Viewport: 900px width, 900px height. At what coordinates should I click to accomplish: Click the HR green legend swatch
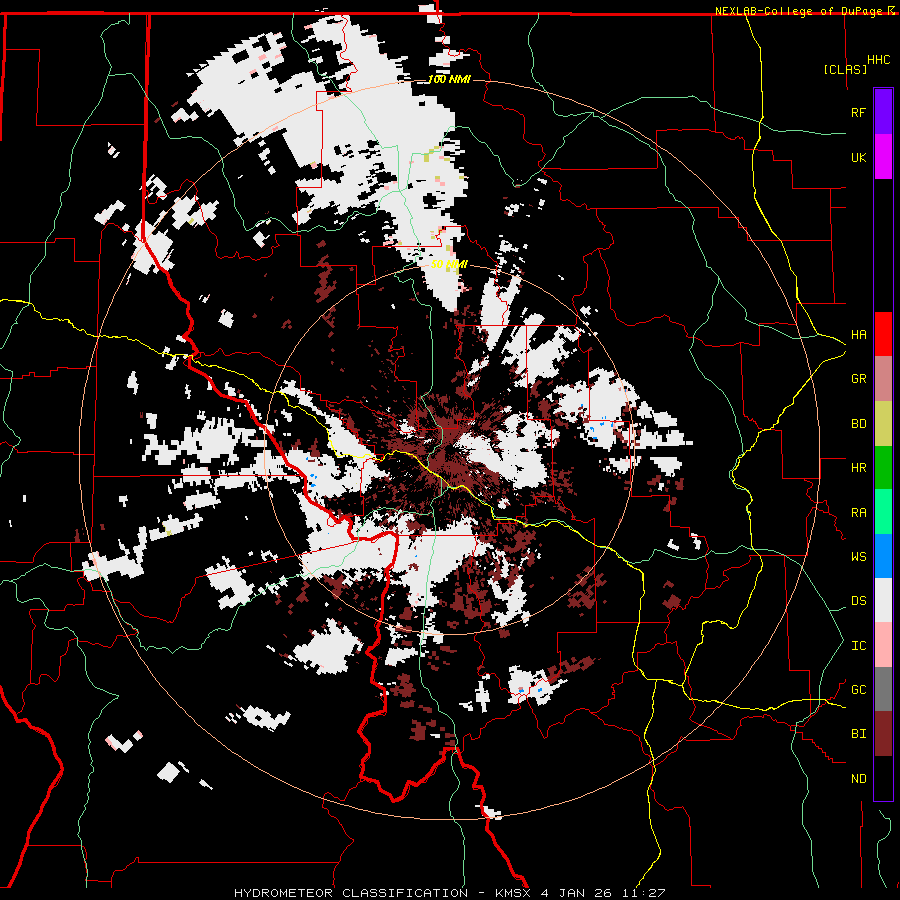(x=883, y=467)
